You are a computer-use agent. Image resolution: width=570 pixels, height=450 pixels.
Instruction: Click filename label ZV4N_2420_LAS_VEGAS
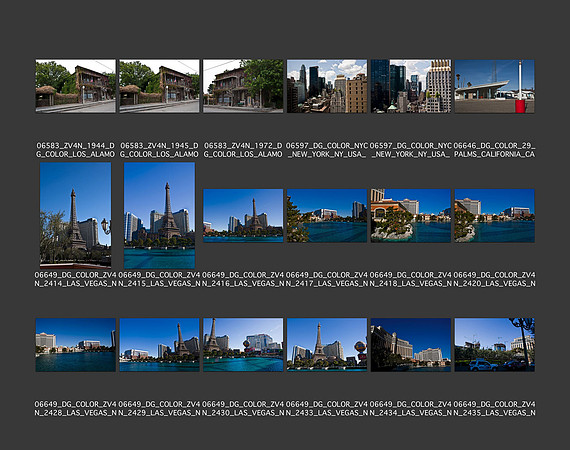click(494, 279)
